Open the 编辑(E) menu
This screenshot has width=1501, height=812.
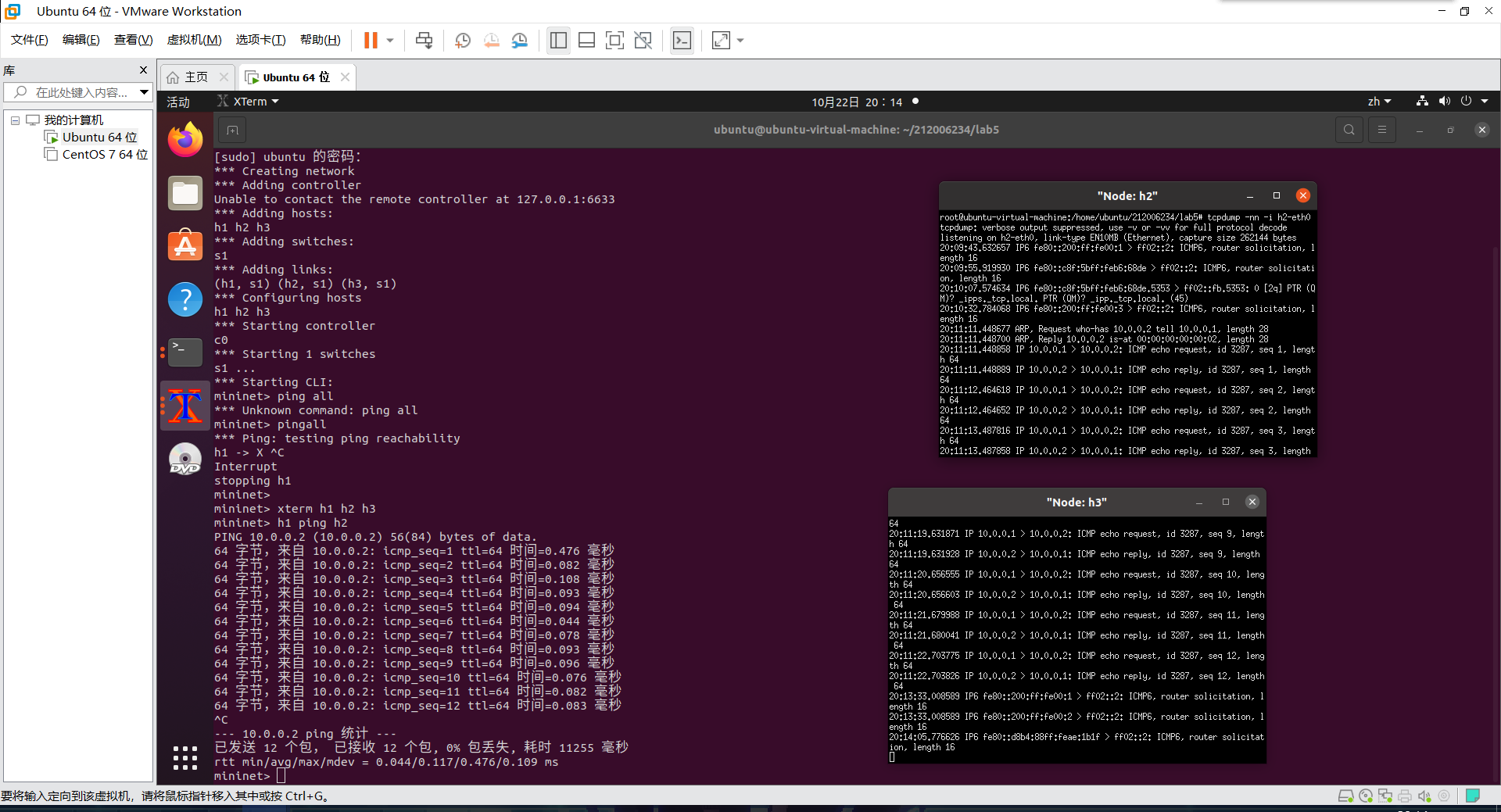[x=81, y=40]
